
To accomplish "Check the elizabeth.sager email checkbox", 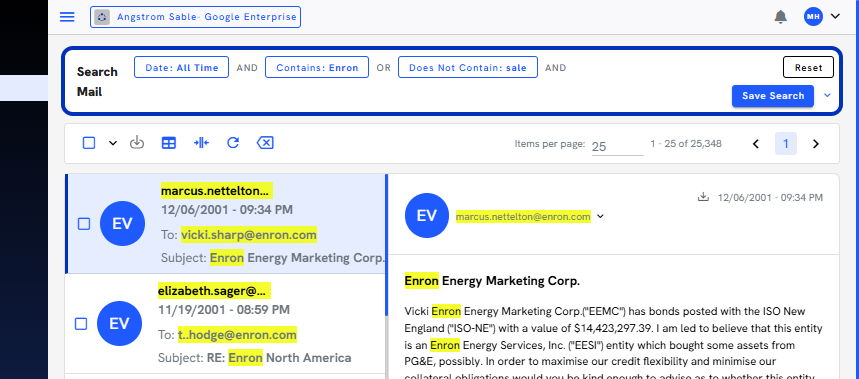I will point(81,324).
